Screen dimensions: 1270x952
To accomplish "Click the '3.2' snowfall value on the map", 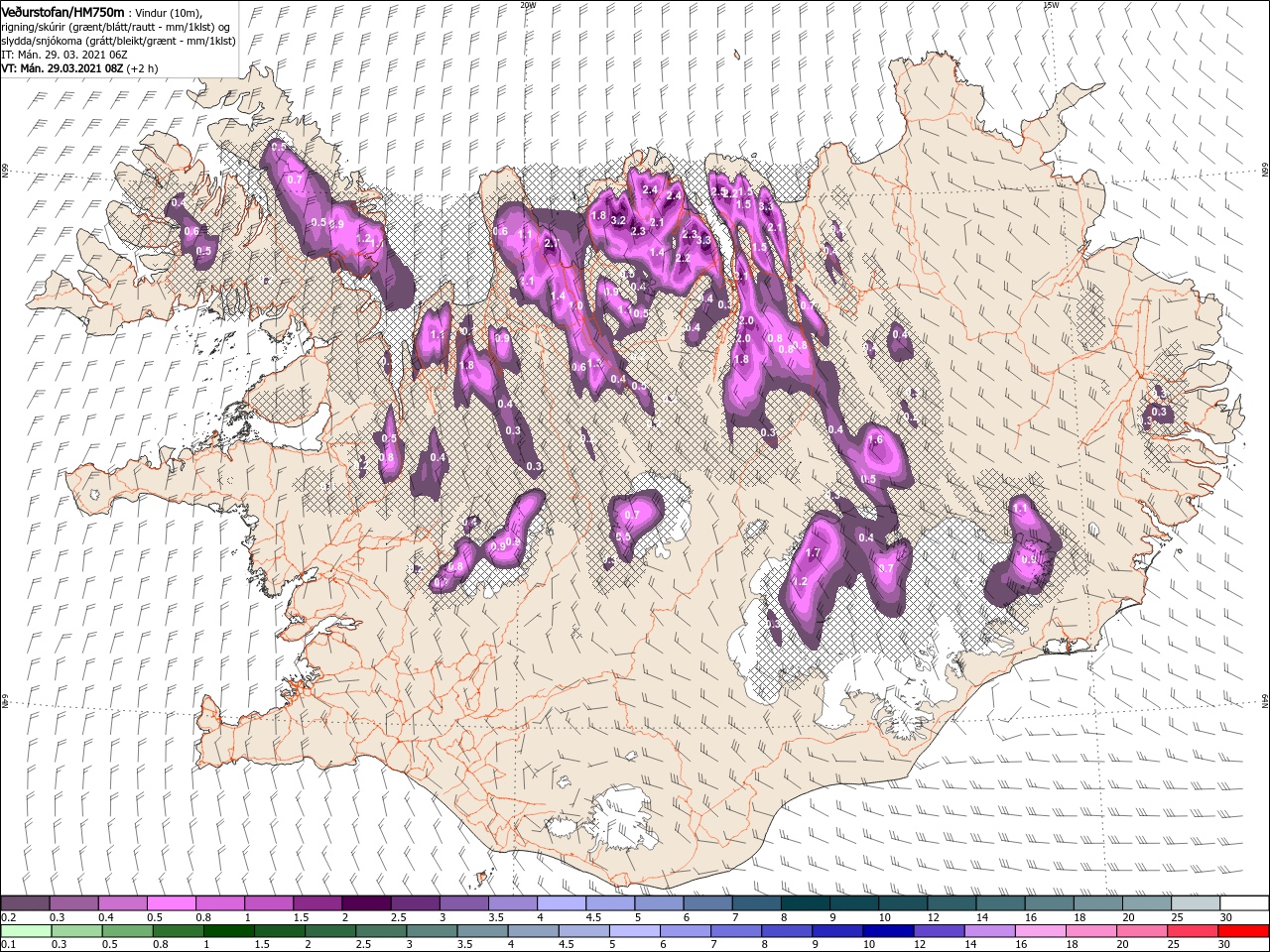I will (617, 220).
